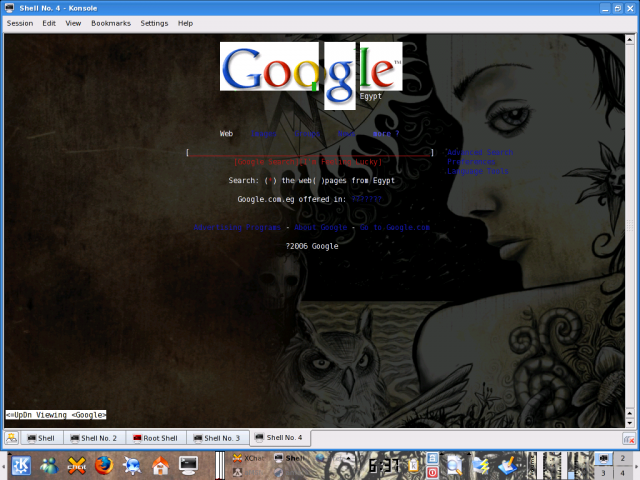Follow the About Google link

pyautogui.click(x=320, y=227)
